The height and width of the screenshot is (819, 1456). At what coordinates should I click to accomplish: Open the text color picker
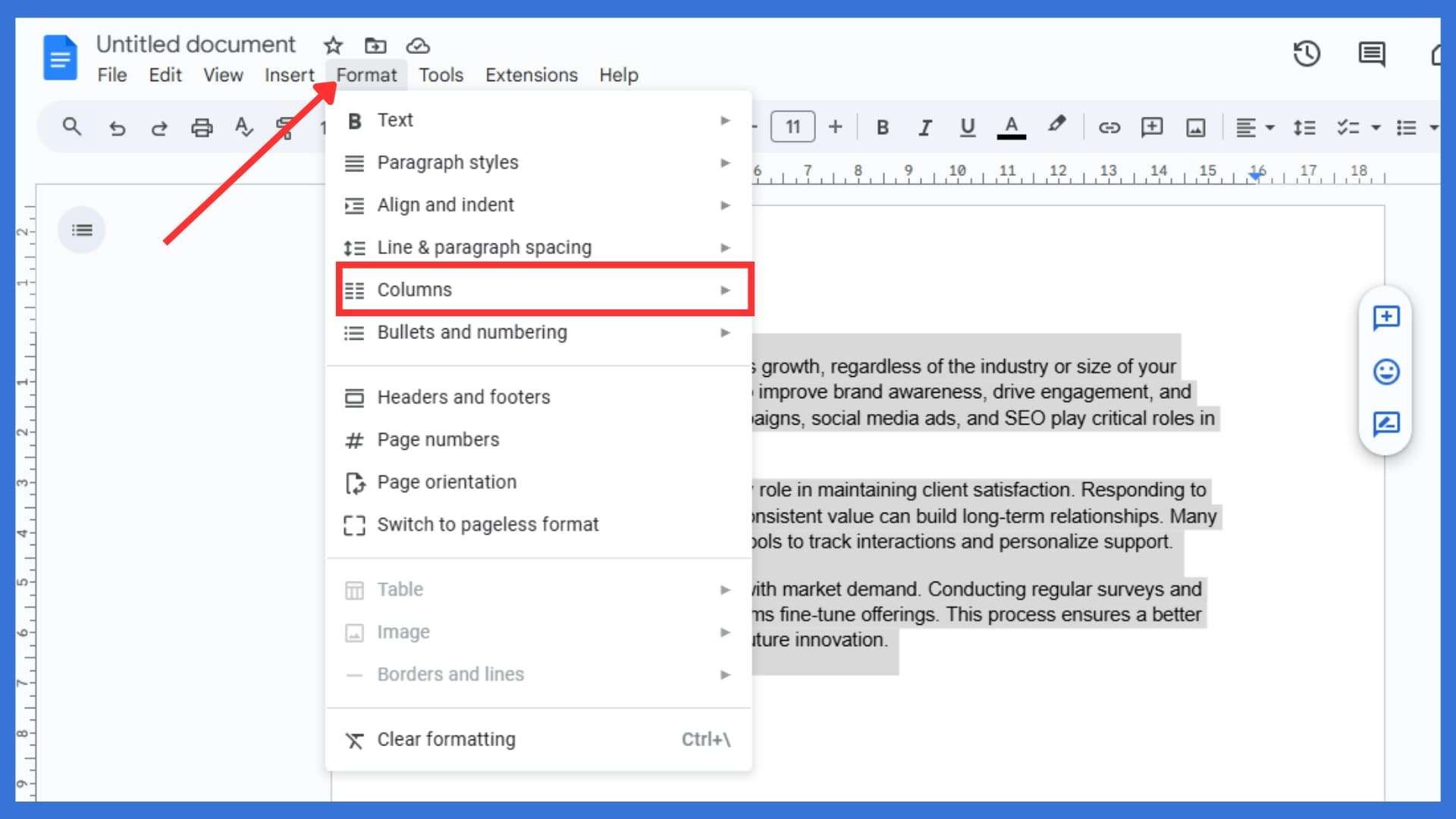pyautogui.click(x=1011, y=127)
